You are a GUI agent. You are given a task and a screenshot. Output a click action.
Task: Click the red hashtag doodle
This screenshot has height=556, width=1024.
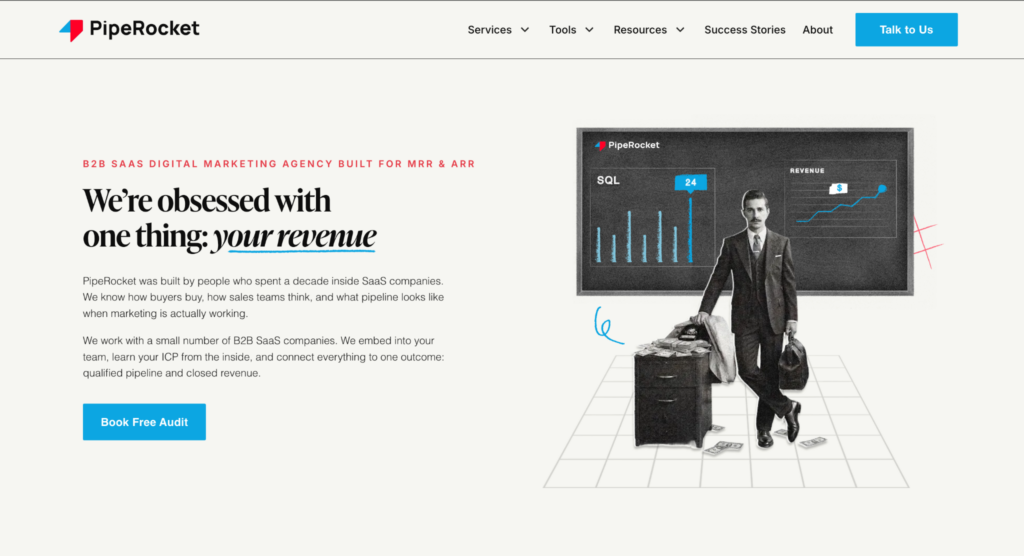click(927, 242)
